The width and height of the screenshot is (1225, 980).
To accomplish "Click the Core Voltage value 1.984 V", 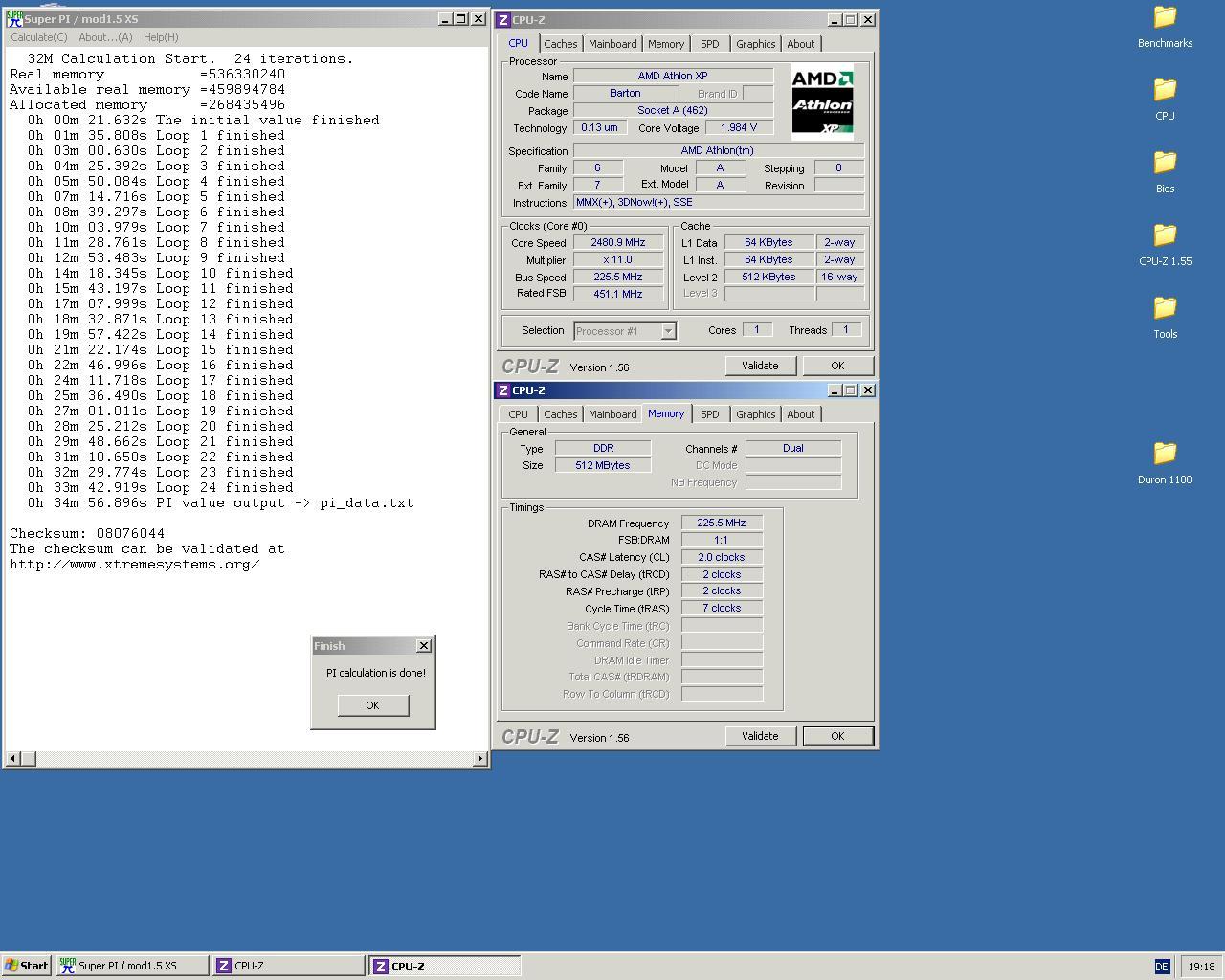I will tap(739, 127).
